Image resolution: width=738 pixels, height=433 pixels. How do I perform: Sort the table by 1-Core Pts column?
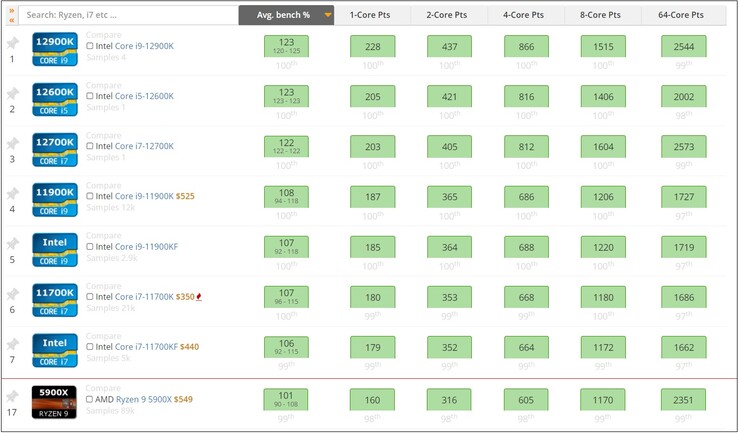pos(370,15)
